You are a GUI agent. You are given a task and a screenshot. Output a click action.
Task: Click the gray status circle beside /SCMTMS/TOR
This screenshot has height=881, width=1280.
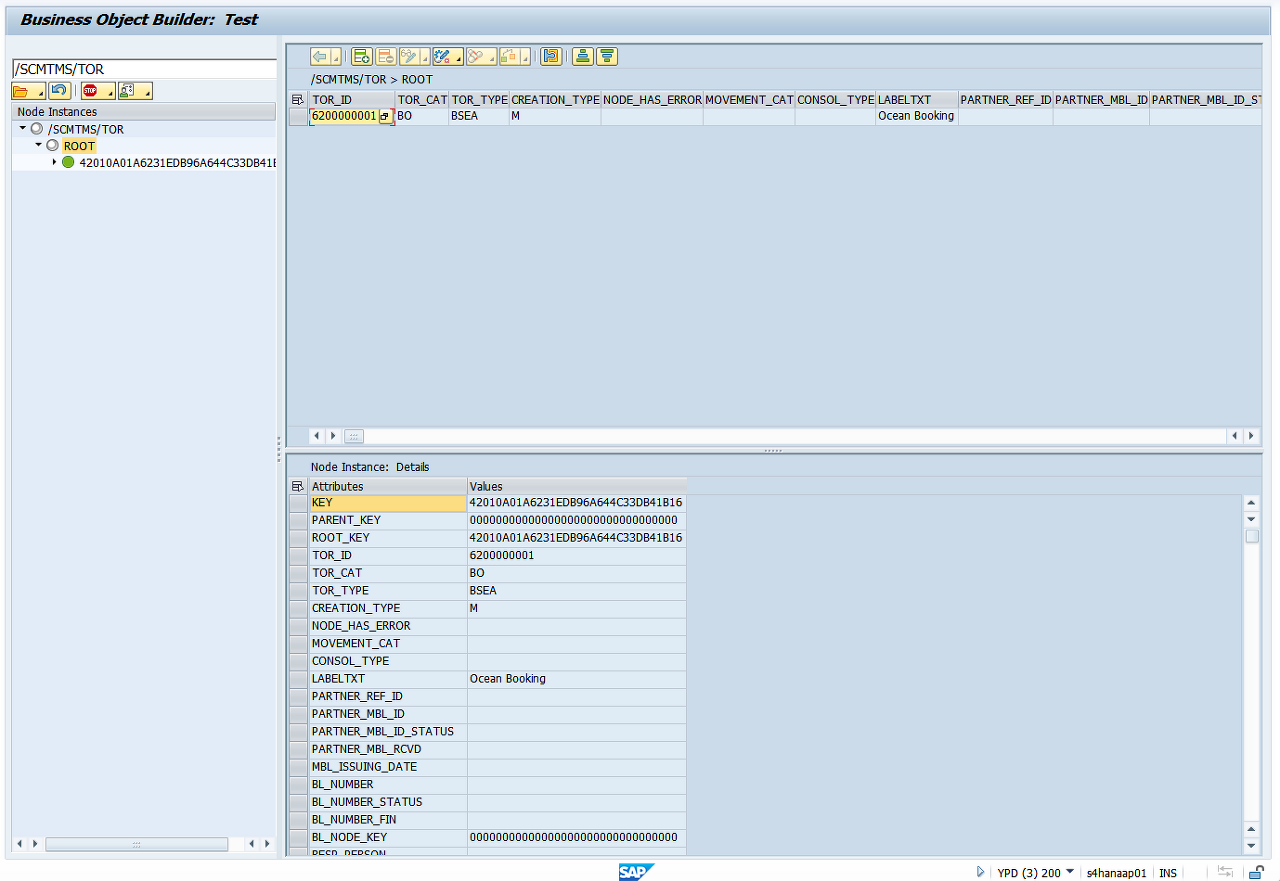(x=37, y=129)
